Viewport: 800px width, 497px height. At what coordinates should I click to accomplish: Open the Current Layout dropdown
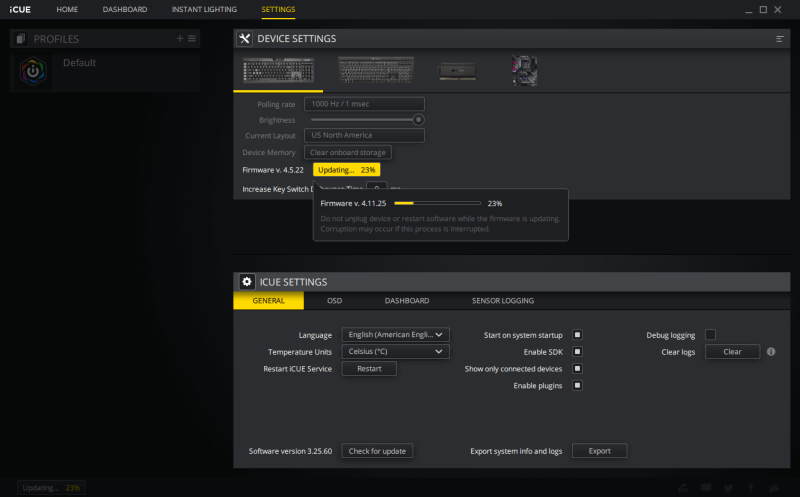[364, 135]
